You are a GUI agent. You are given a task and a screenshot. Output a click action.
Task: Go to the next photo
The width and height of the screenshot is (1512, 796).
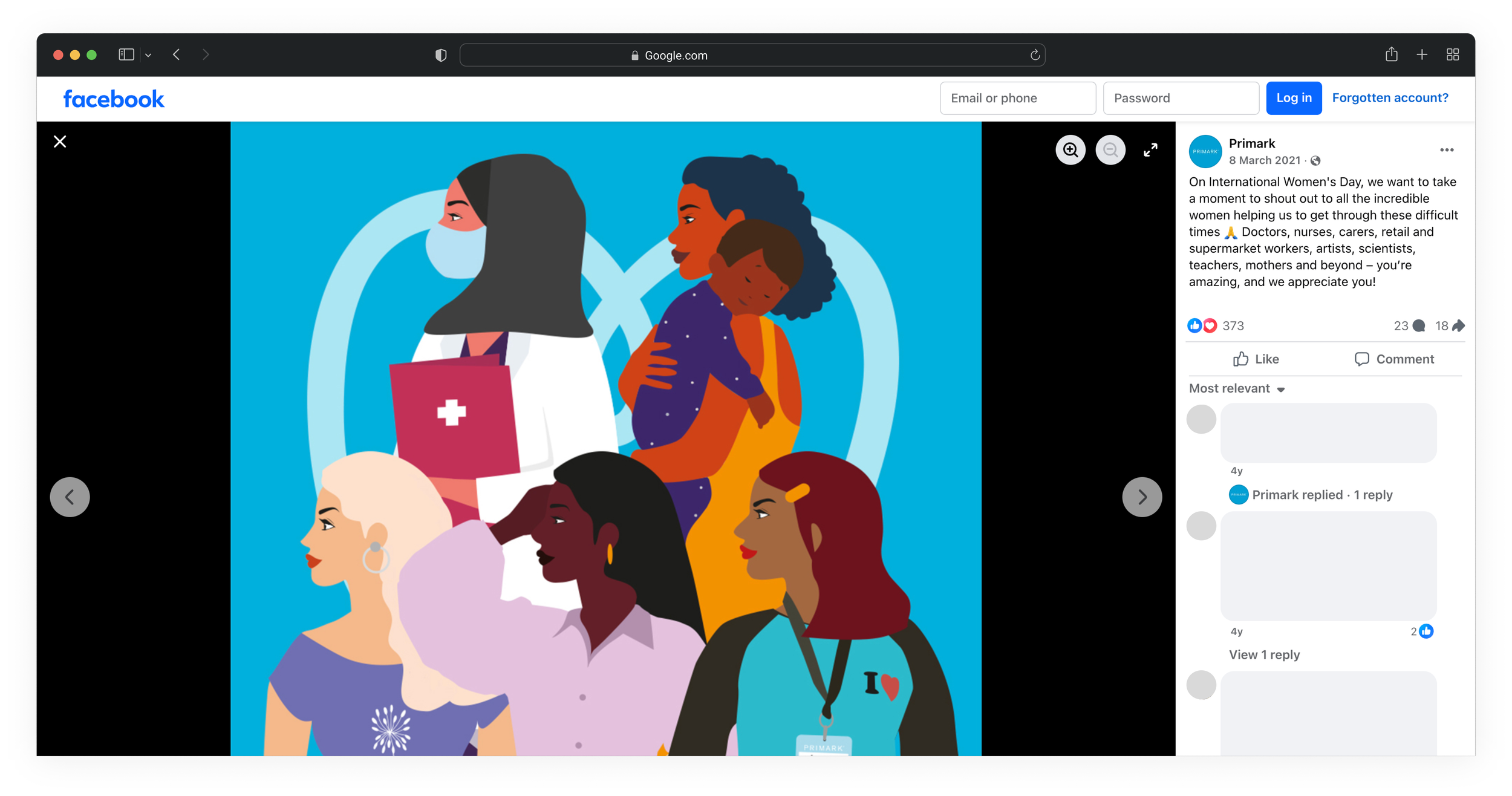[x=1141, y=497]
